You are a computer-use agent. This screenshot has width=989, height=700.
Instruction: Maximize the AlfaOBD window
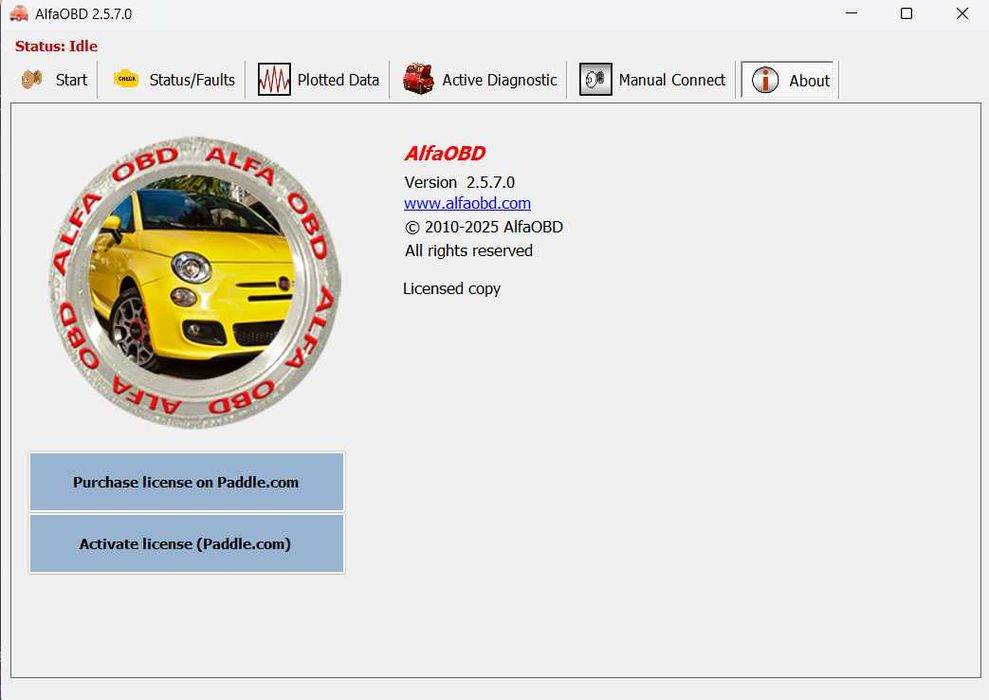click(906, 13)
